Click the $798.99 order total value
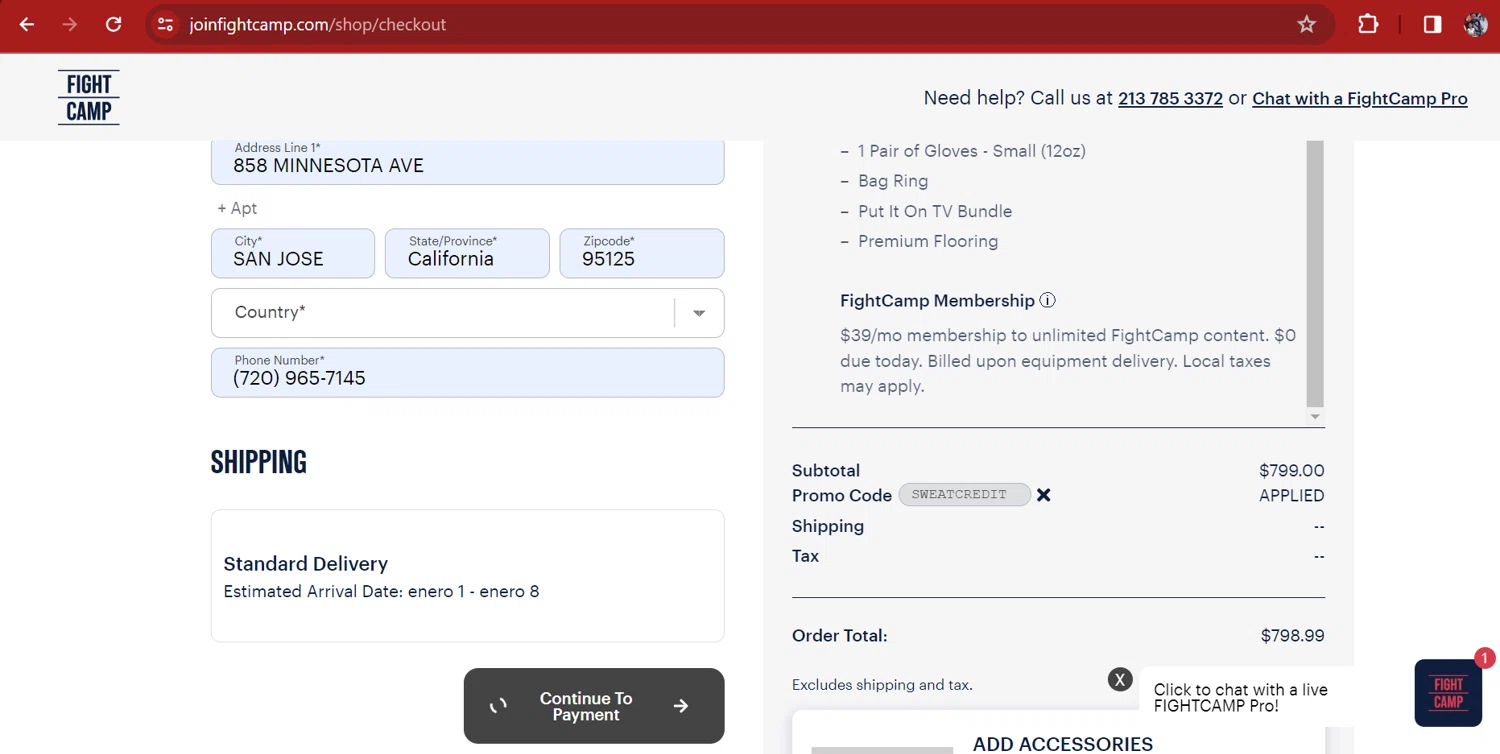The width and height of the screenshot is (1500, 754). point(1293,636)
